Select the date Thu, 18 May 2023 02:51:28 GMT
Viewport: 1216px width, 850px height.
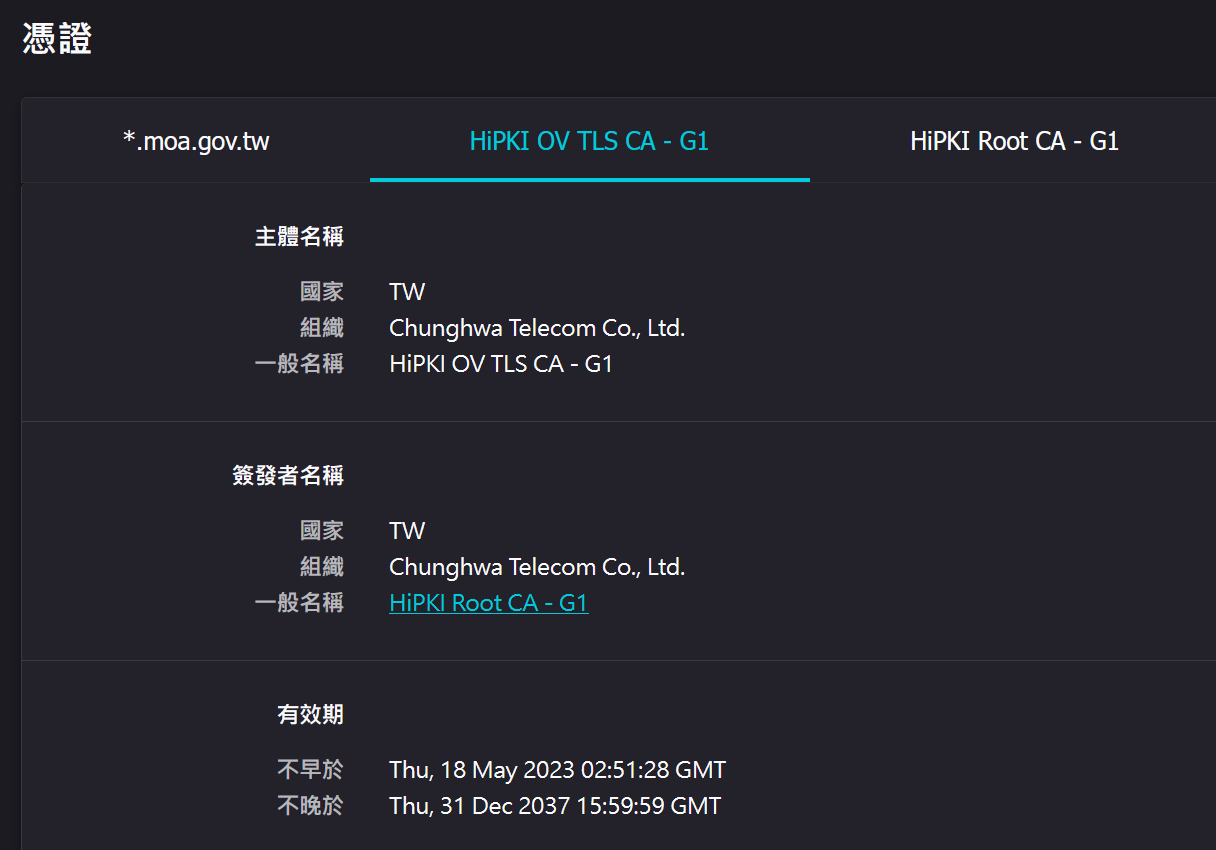click(x=558, y=770)
